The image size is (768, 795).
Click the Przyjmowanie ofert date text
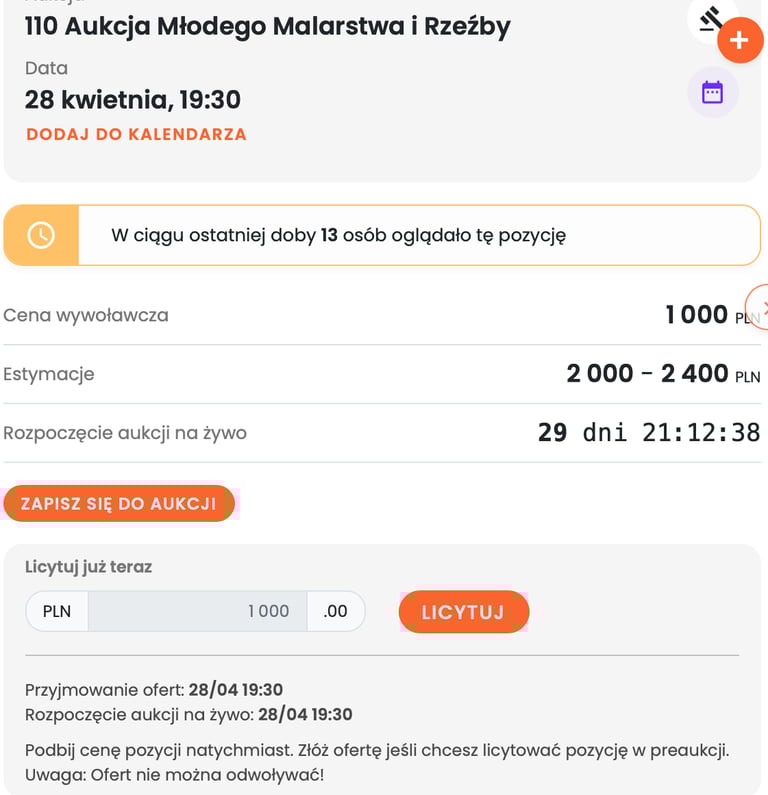coord(154,690)
